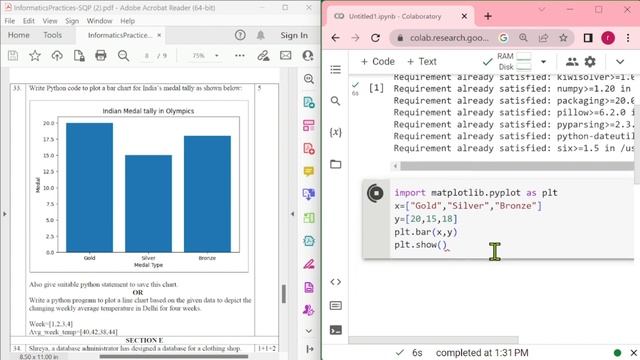Viewport: 640px width, 360px height.
Task: Close the Colaboratory browser tab
Action: coord(464,16)
